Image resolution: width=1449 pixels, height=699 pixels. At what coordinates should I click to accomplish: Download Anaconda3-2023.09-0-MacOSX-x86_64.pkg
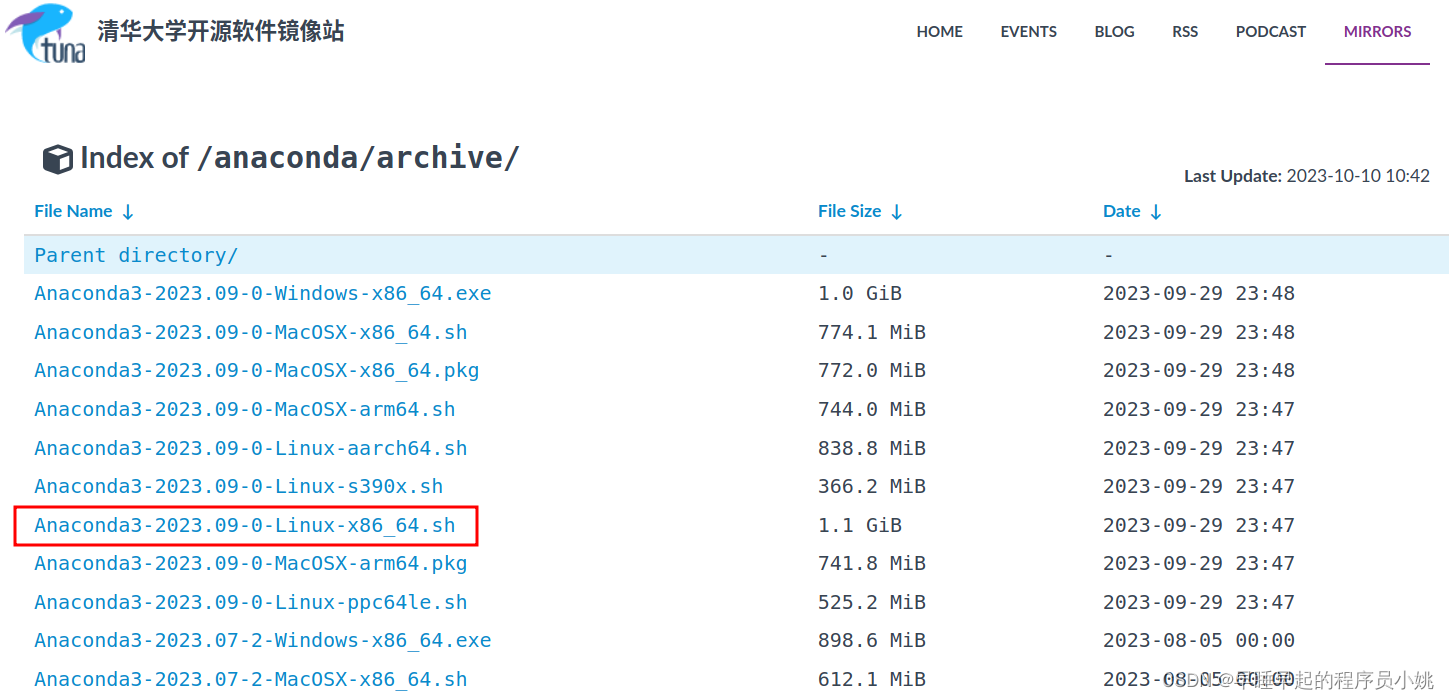pos(257,371)
